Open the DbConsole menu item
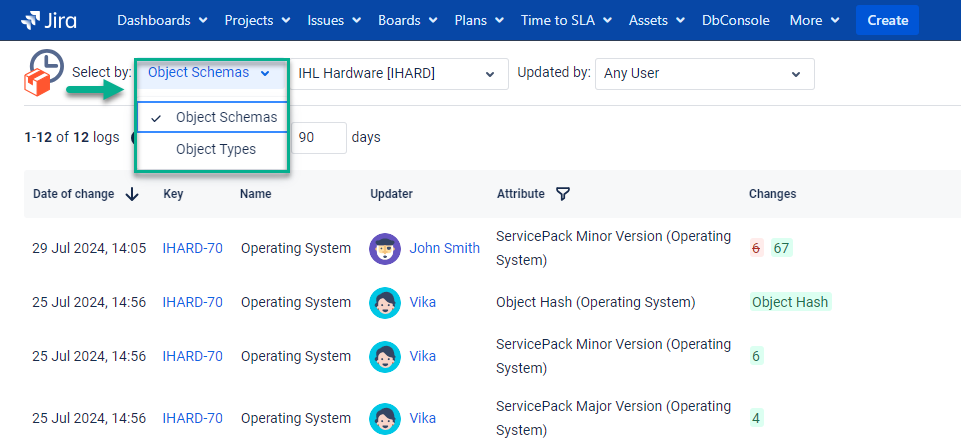The height and width of the screenshot is (445, 961). tap(738, 20)
